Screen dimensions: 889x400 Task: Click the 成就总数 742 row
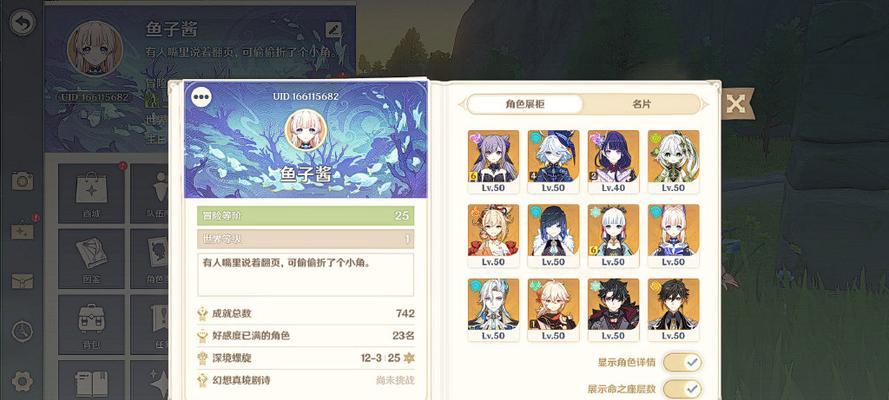(306, 313)
